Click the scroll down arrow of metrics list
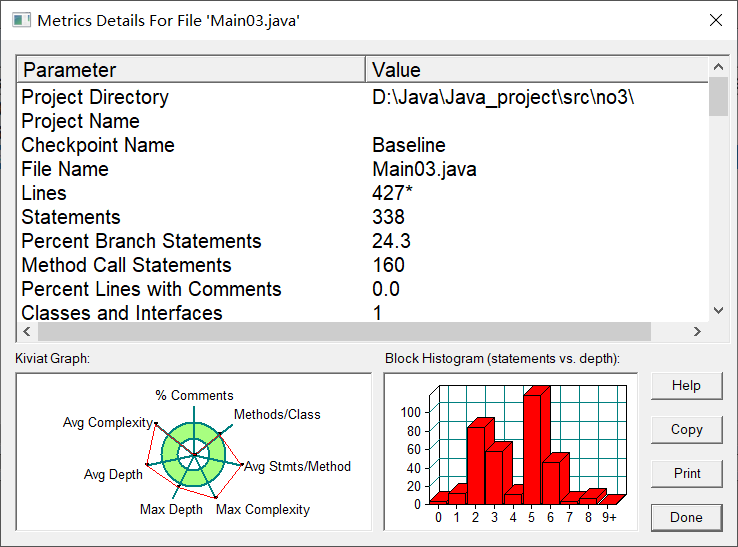Image resolution: width=738 pixels, height=547 pixels. coord(718,310)
